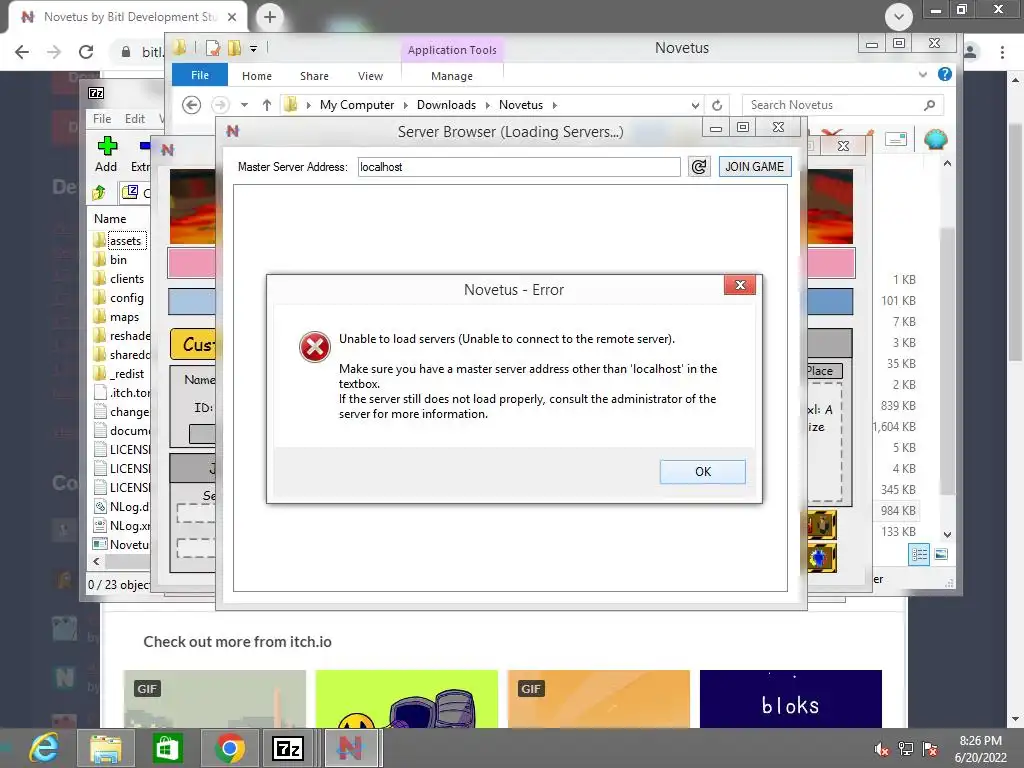Image resolution: width=1024 pixels, height=768 pixels.
Task: Switch Explorer to large icons view
Action: [941, 555]
